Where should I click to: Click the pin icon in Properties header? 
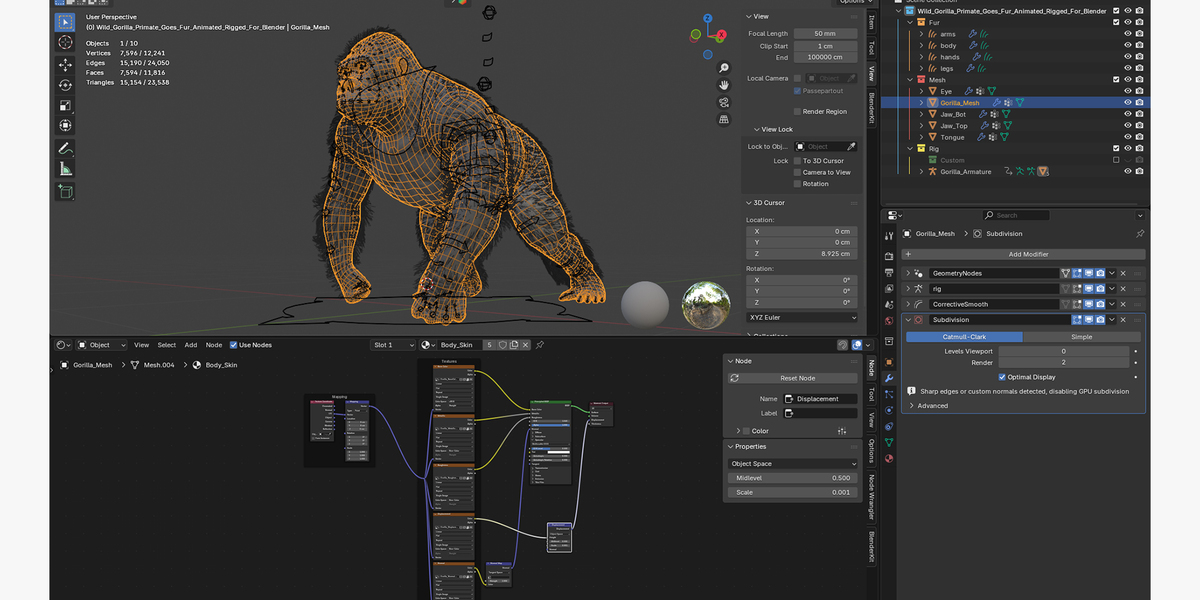click(1140, 233)
